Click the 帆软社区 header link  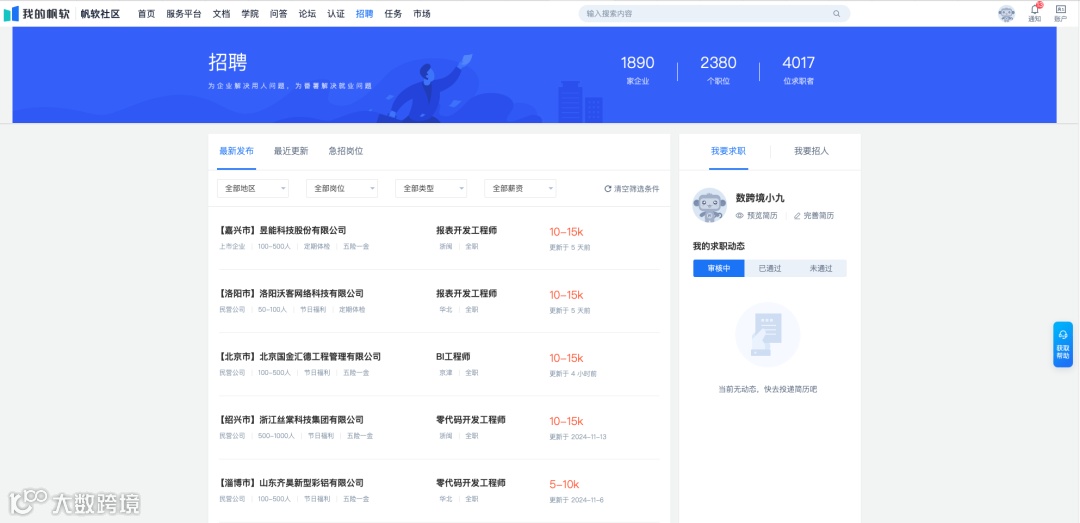tap(100, 14)
